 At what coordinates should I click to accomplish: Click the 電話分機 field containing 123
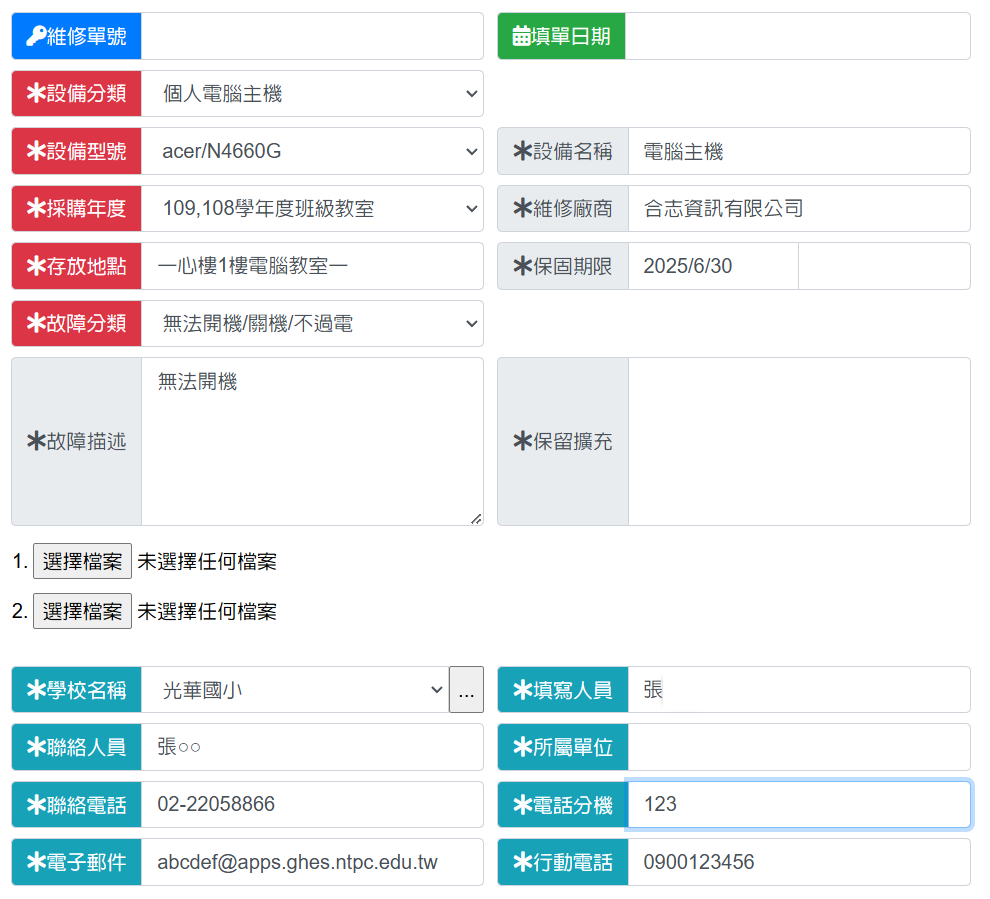click(x=800, y=803)
